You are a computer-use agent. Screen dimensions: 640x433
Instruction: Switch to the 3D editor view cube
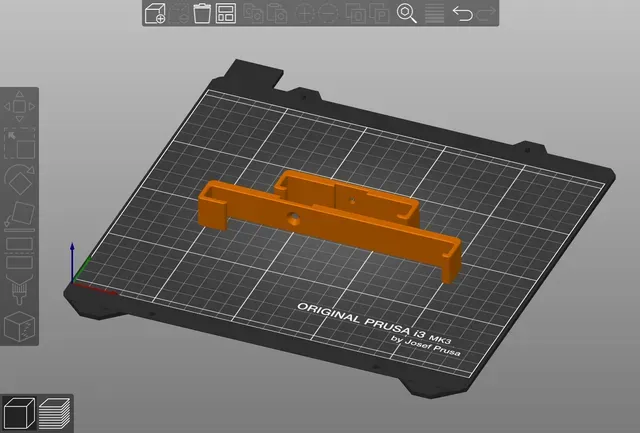19,413
